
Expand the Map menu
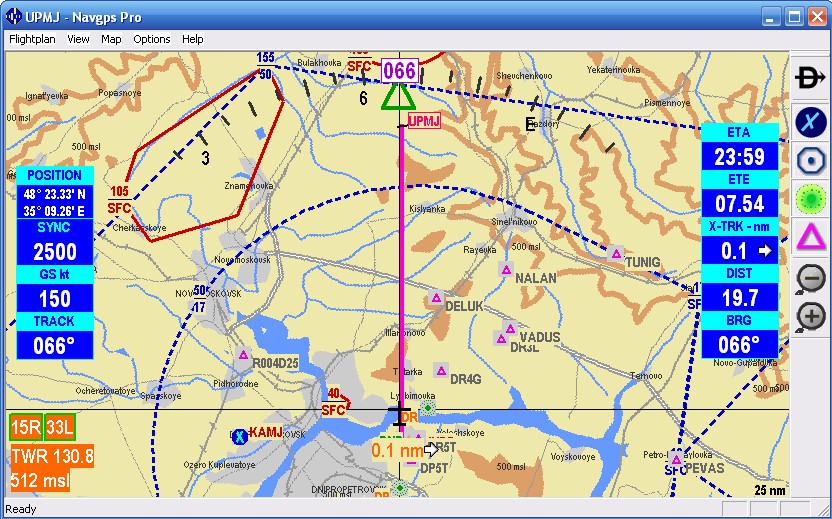(111, 39)
